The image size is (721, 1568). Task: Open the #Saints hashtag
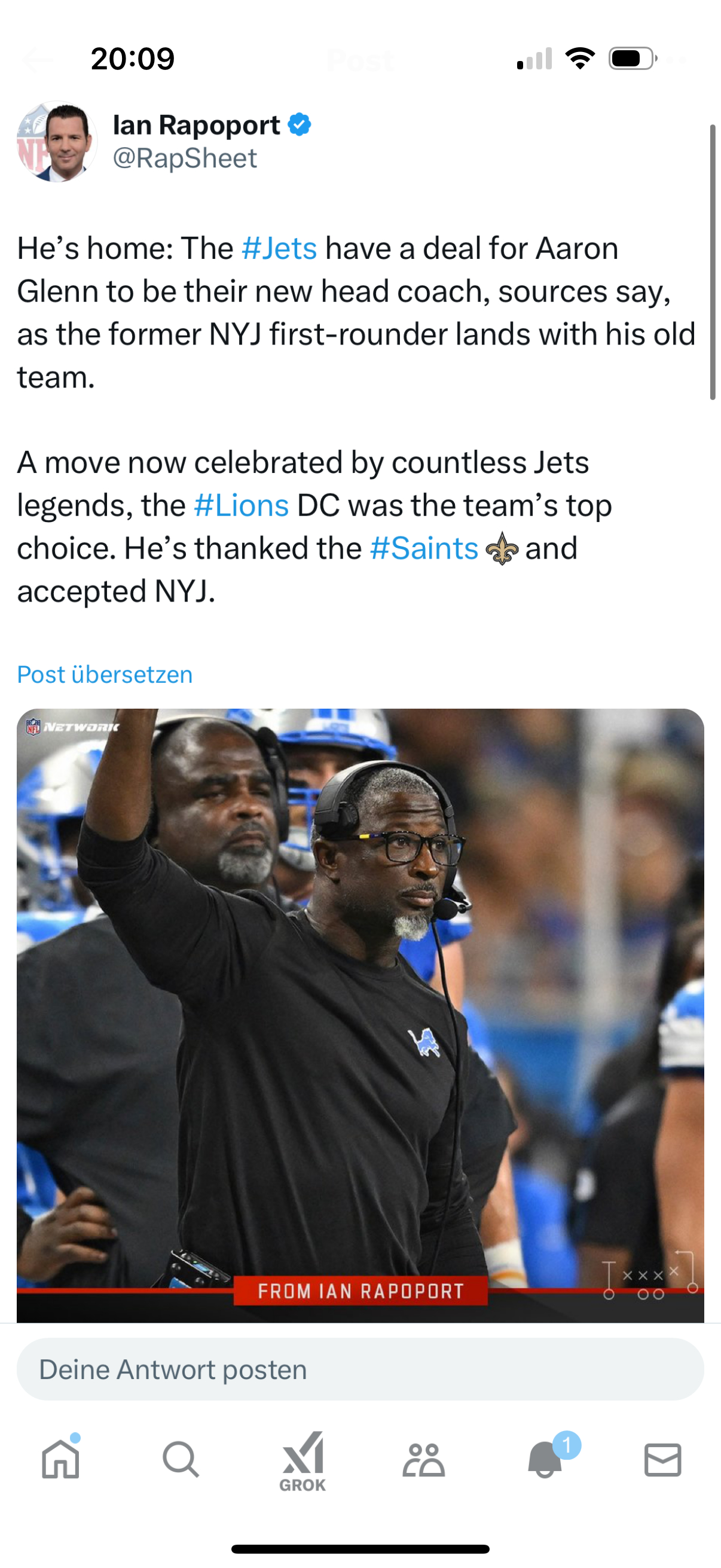click(x=424, y=548)
